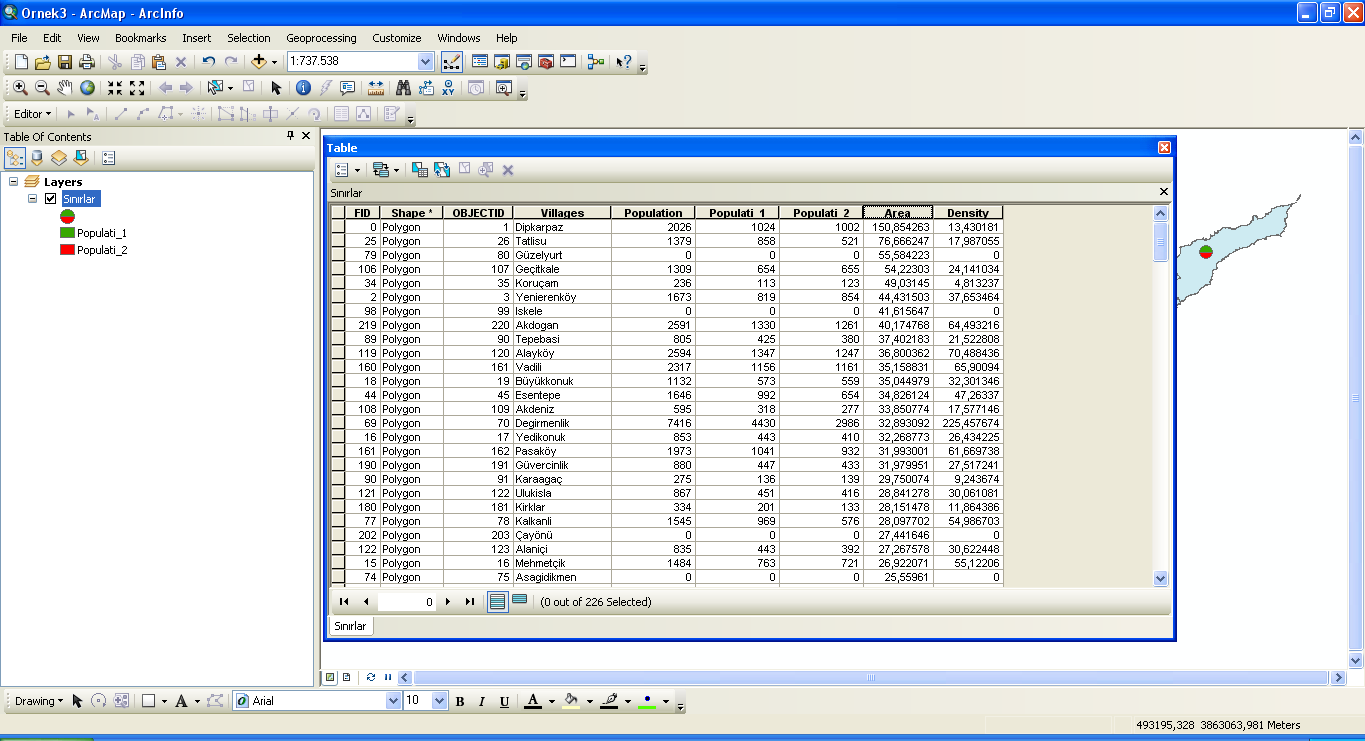Go to the last record
Image resolution: width=1365 pixels, height=741 pixels.
tap(470, 601)
